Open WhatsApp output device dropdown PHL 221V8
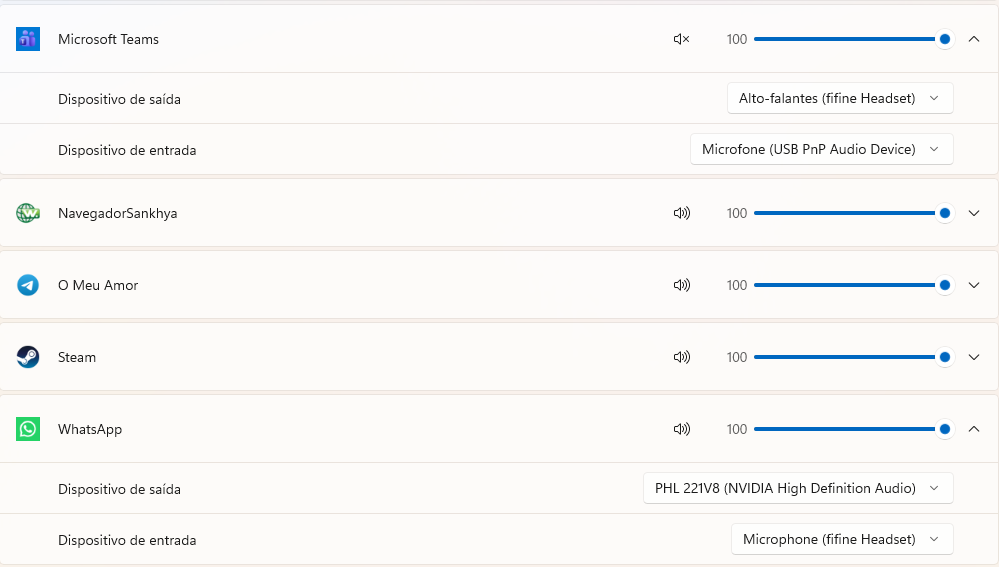The width and height of the screenshot is (999, 567). click(x=798, y=488)
